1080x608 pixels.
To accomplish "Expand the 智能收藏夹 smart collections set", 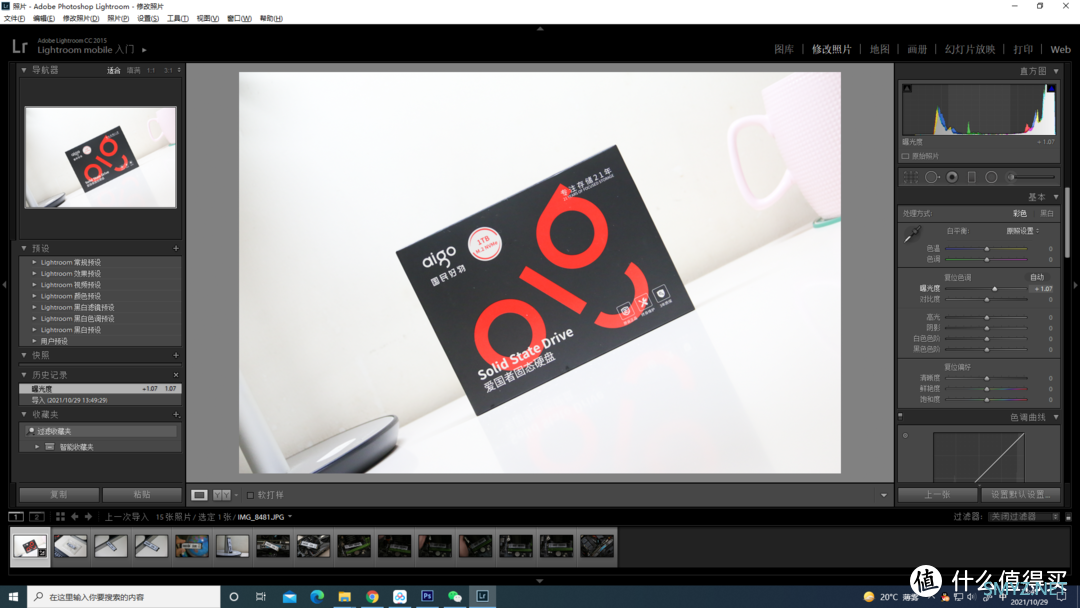I will pos(37,447).
